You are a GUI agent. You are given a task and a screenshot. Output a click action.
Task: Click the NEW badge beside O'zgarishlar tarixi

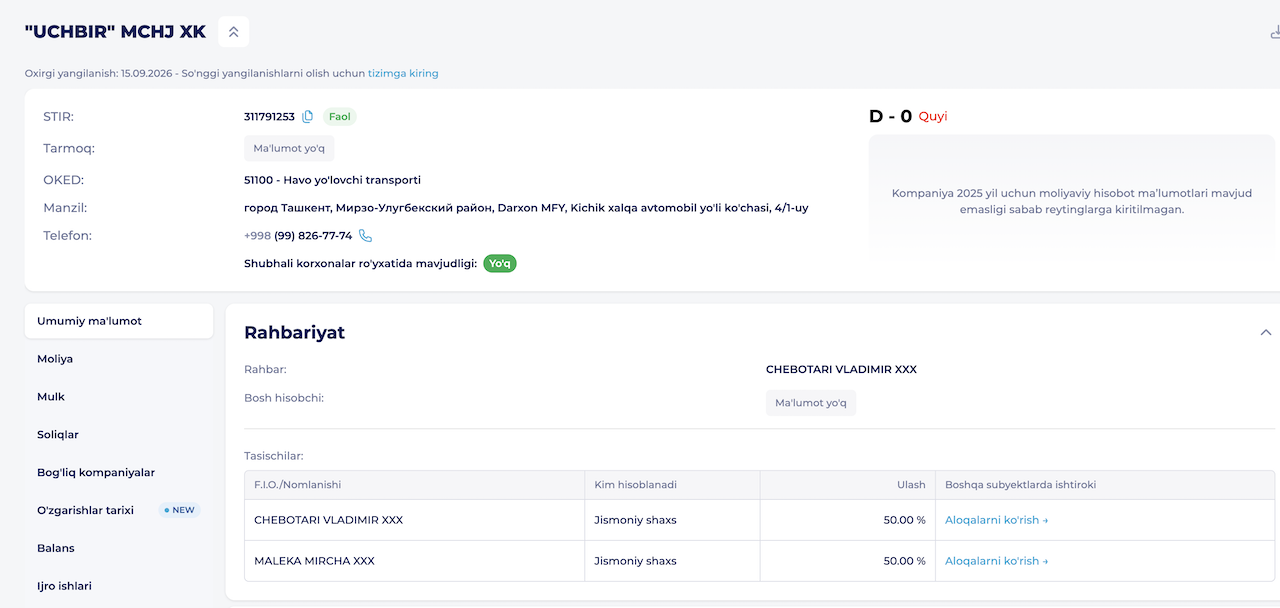pyautogui.click(x=180, y=510)
